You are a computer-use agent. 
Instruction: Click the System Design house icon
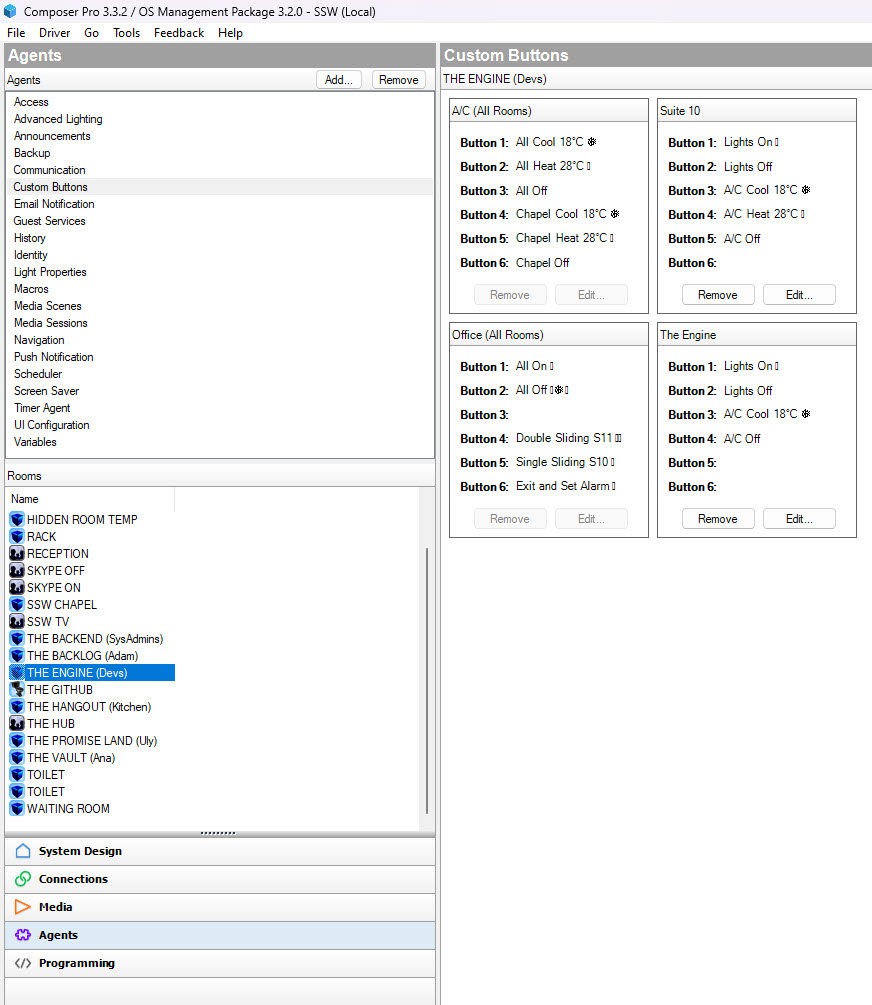(x=23, y=851)
